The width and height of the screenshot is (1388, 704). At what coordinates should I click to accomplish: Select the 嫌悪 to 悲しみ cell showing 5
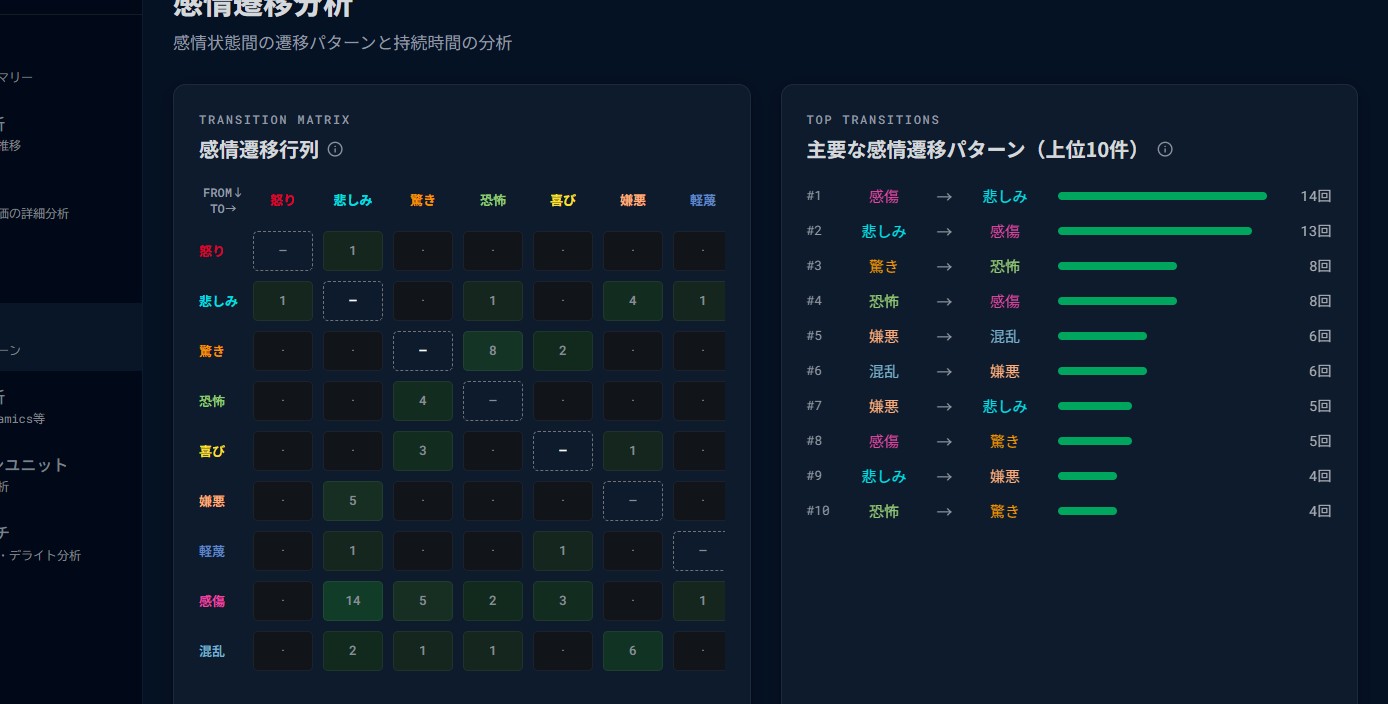click(353, 501)
